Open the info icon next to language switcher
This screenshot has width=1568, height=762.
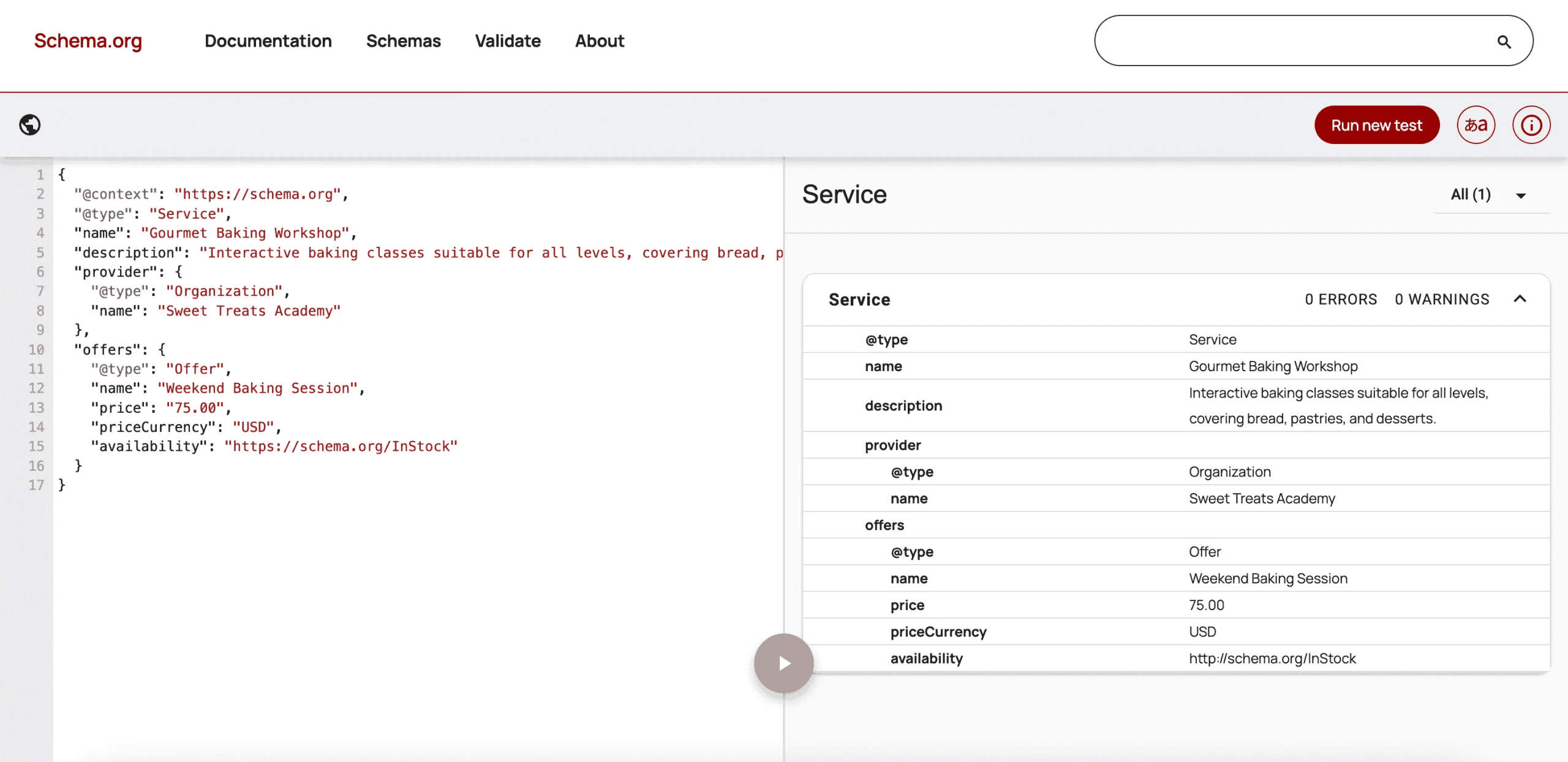1531,124
